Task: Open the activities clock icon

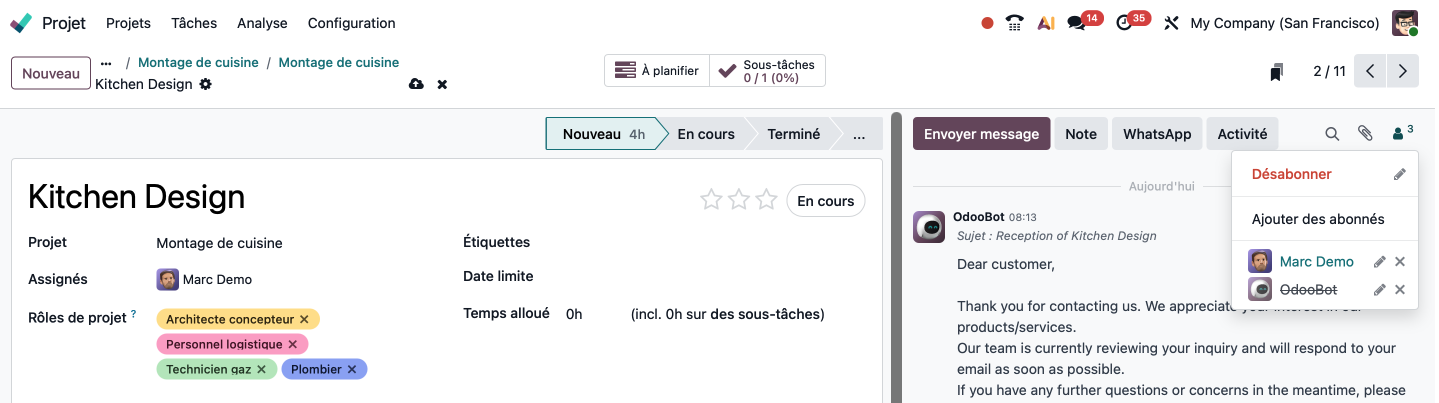Action: tap(1124, 23)
